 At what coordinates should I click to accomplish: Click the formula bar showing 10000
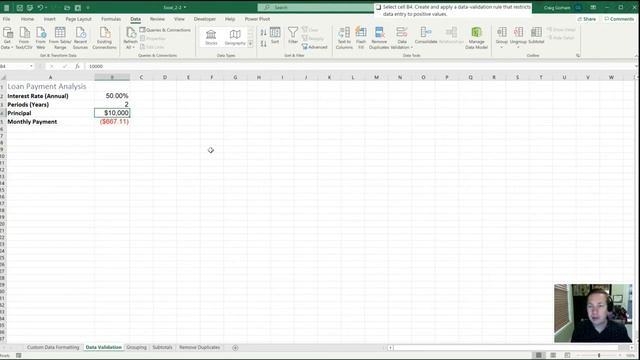[359, 66]
